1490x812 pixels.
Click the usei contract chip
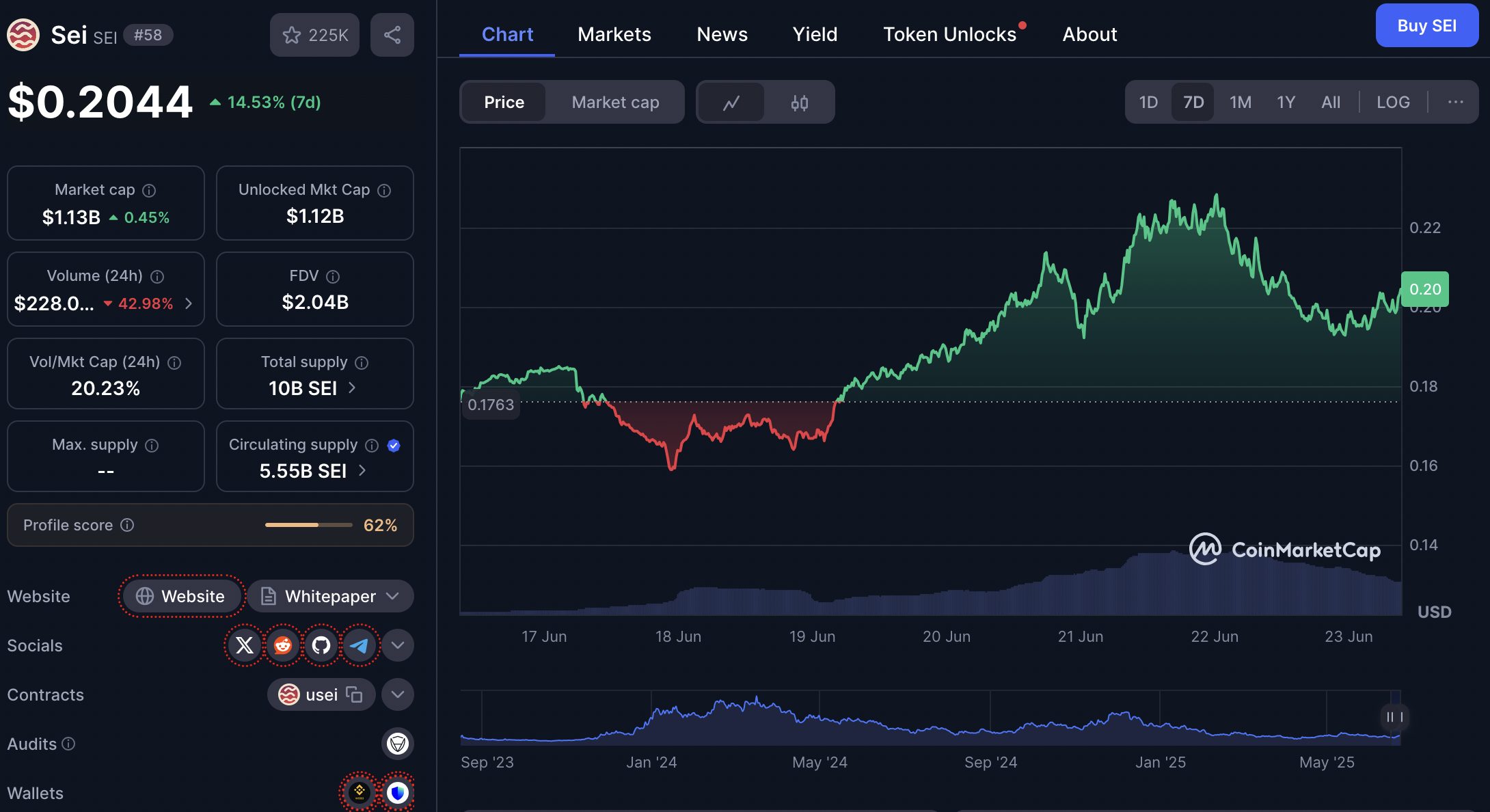[321, 694]
